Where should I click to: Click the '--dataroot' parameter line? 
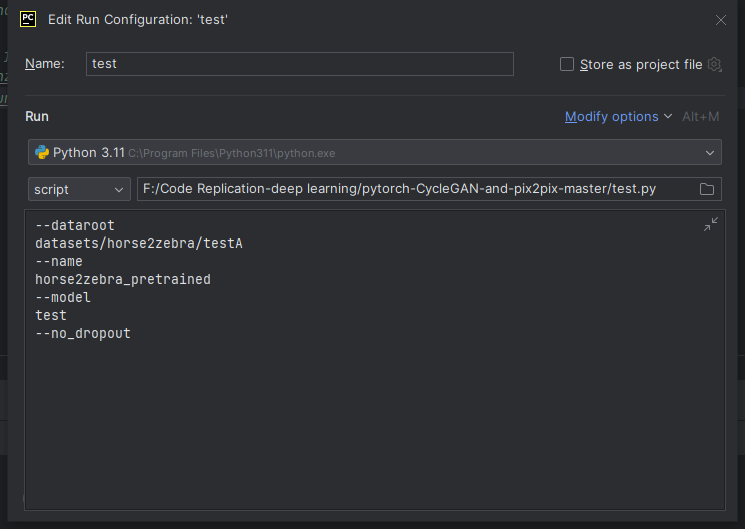click(75, 225)
